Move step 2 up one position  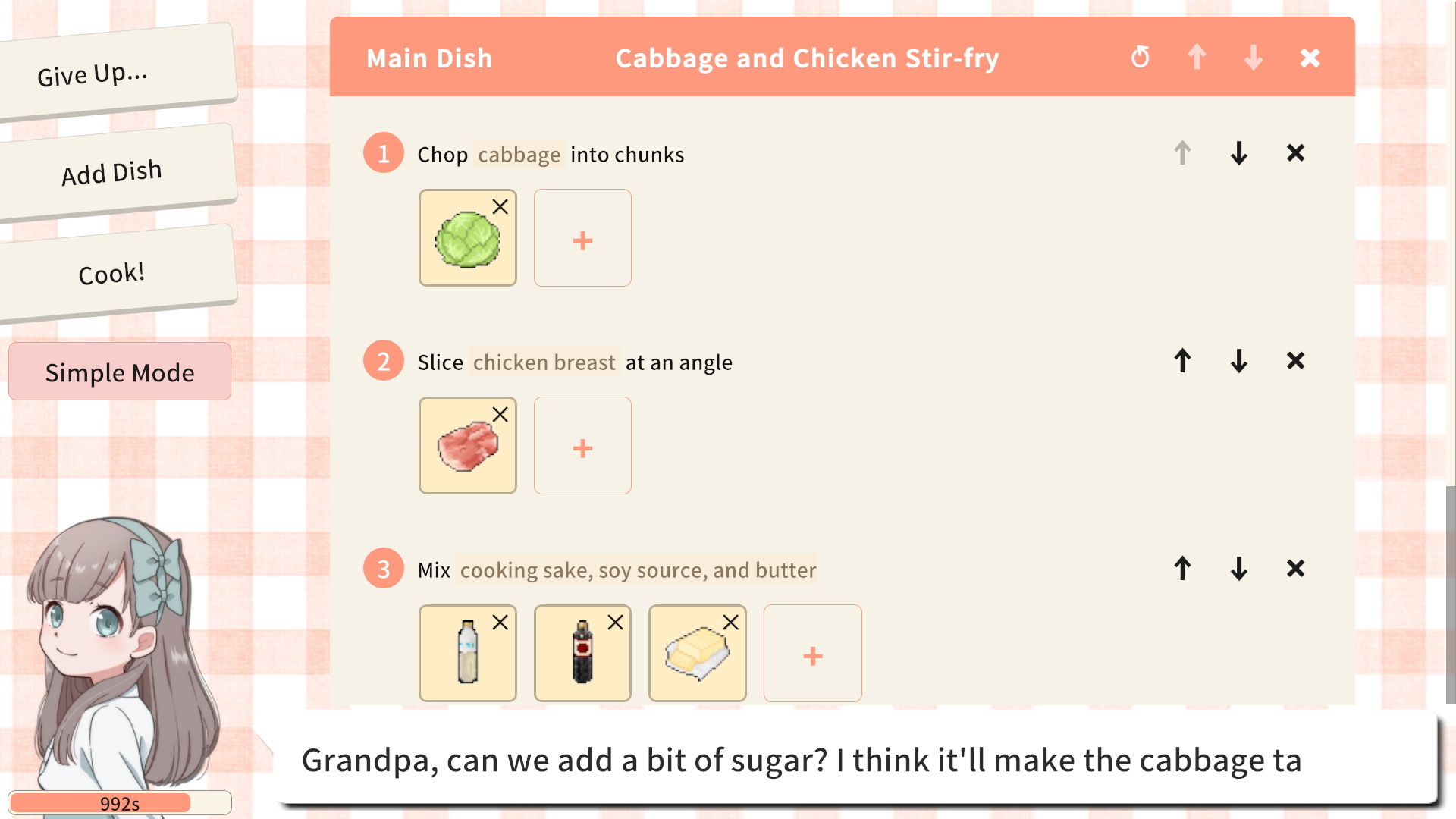click(x=1182, y=361)
